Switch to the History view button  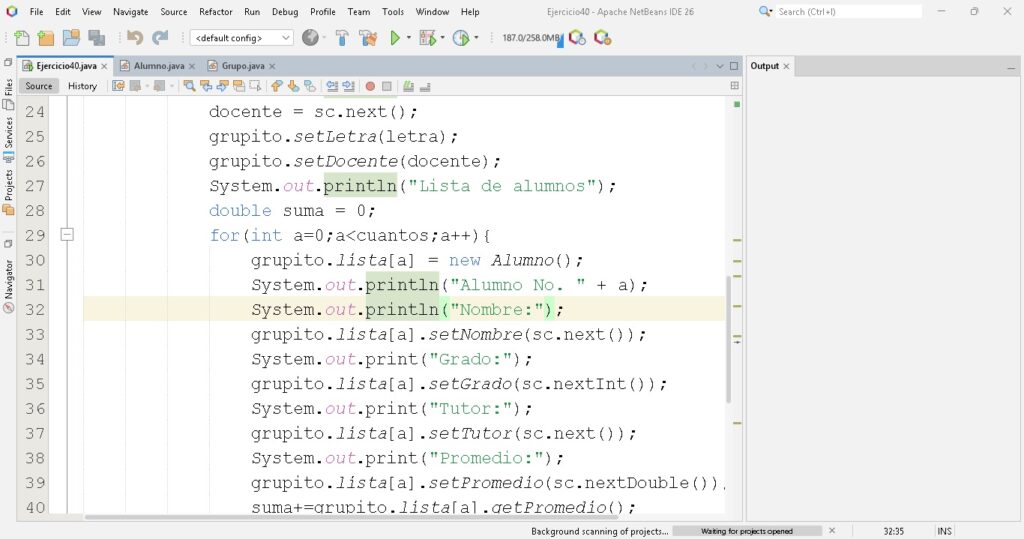[82, 86]
